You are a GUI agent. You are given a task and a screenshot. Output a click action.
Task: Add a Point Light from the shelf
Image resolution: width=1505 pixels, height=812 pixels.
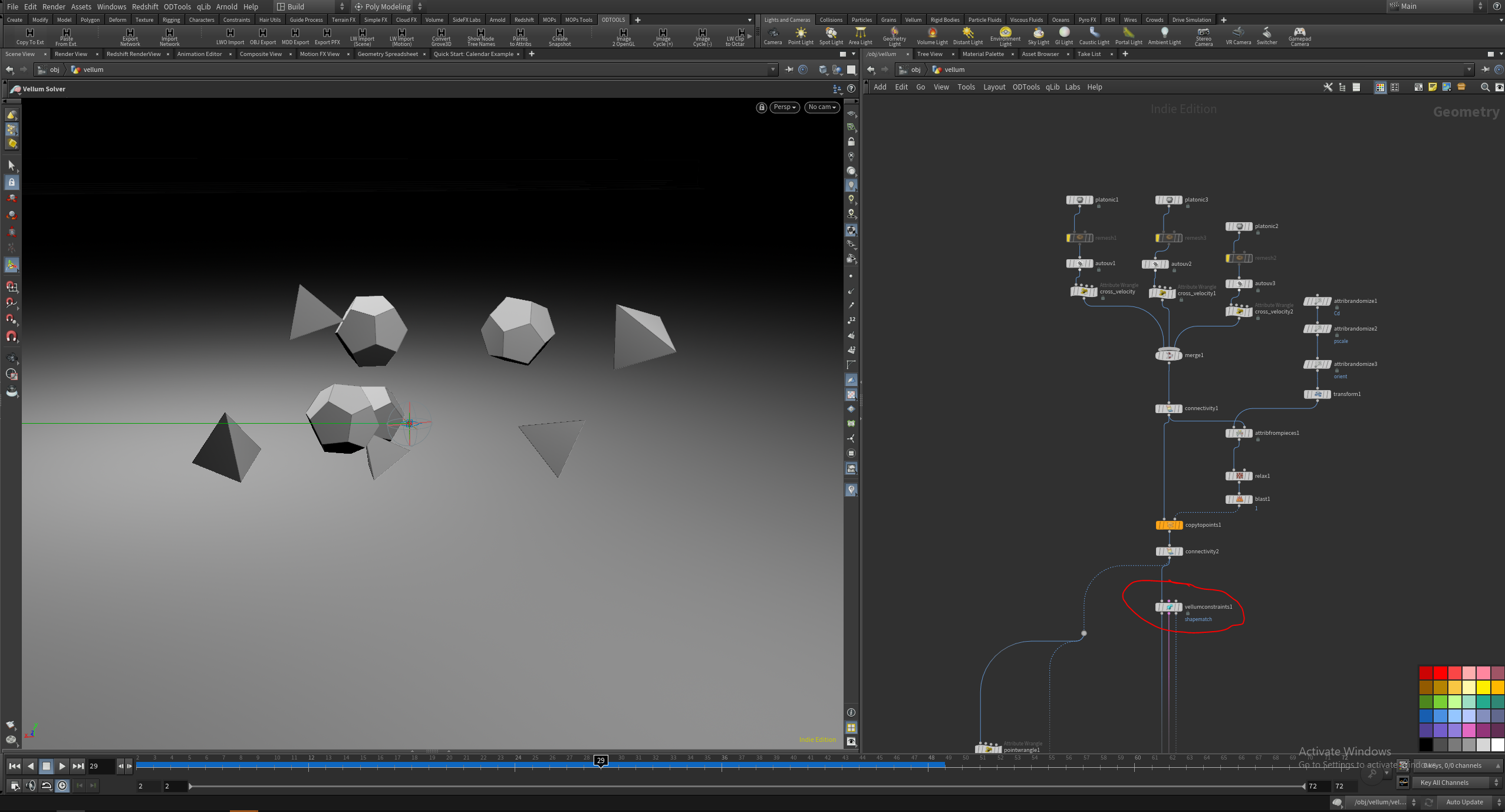800,36
